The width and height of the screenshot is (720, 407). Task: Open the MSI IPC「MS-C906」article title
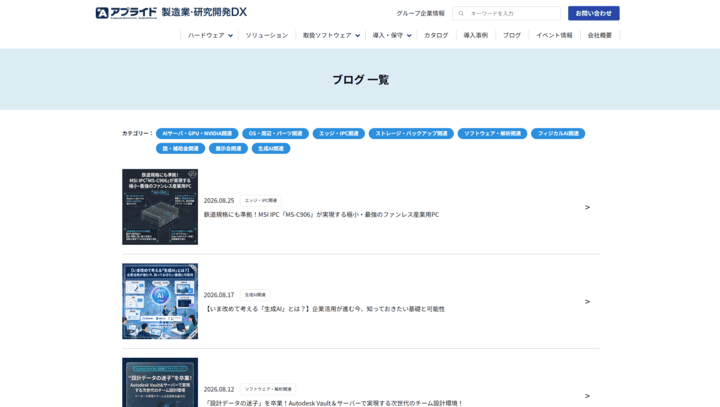point(321,215)
